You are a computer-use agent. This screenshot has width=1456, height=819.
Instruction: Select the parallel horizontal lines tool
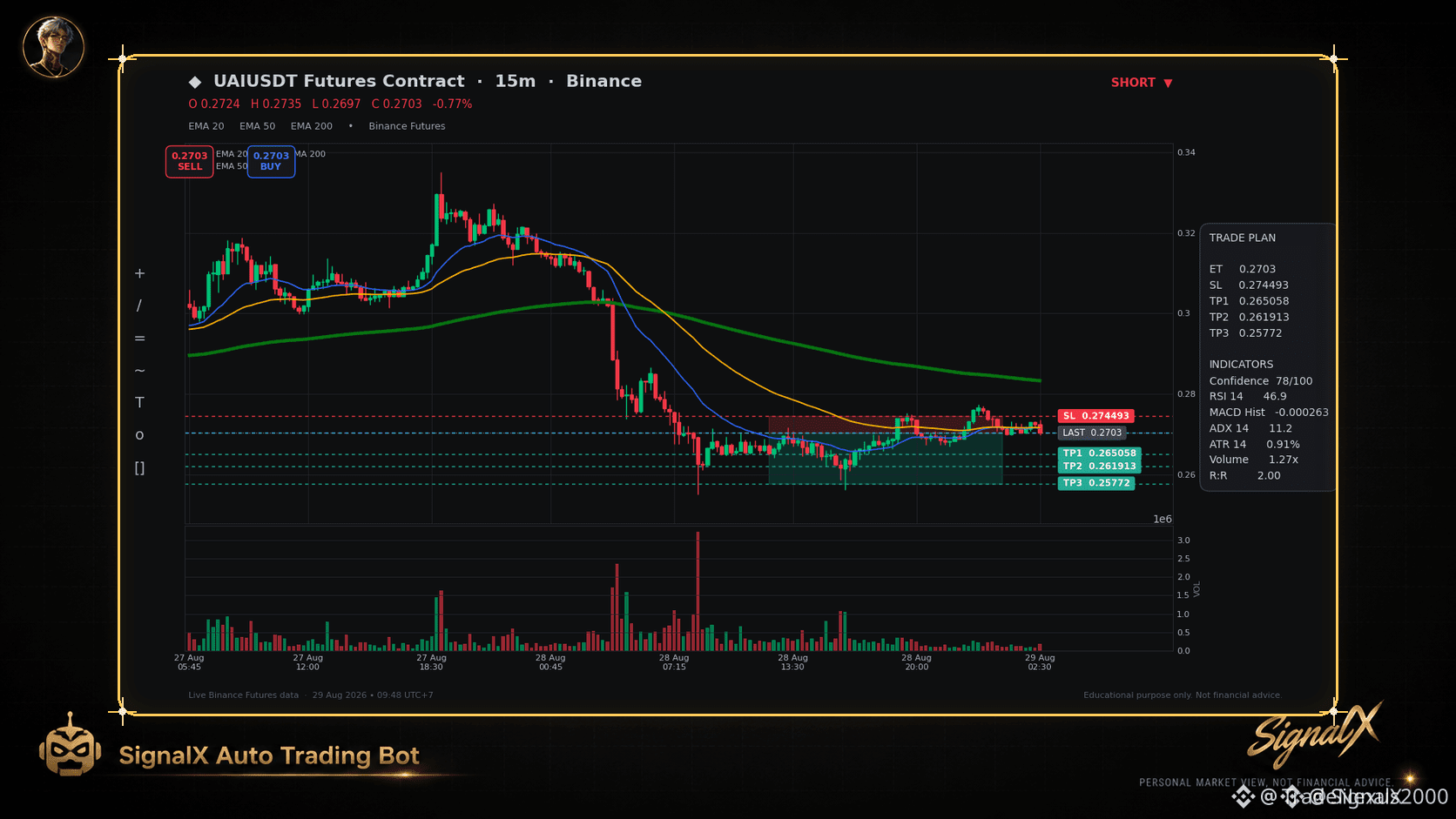[x=139, y=339]
